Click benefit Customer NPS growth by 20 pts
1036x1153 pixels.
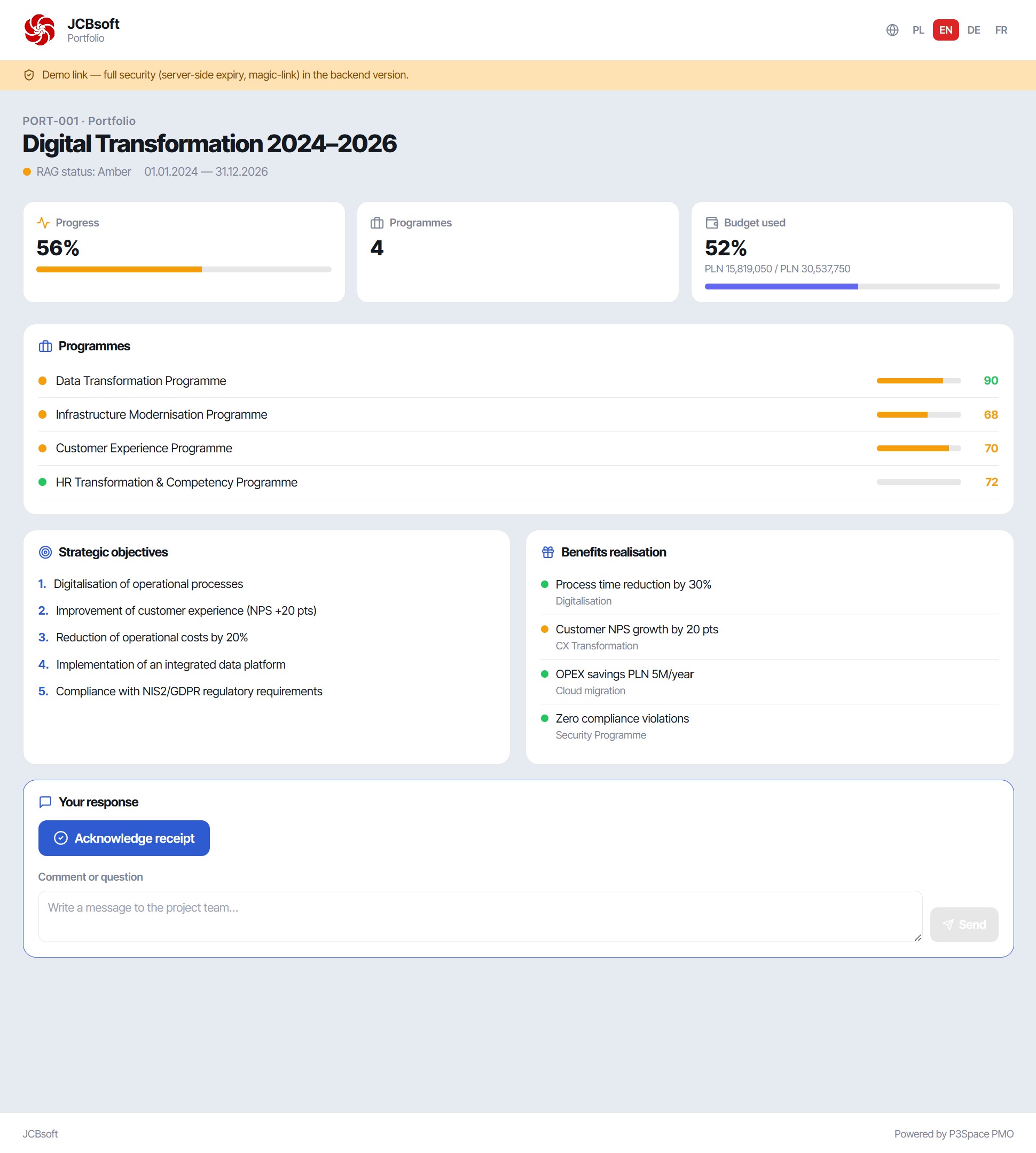tap(637, 630)
